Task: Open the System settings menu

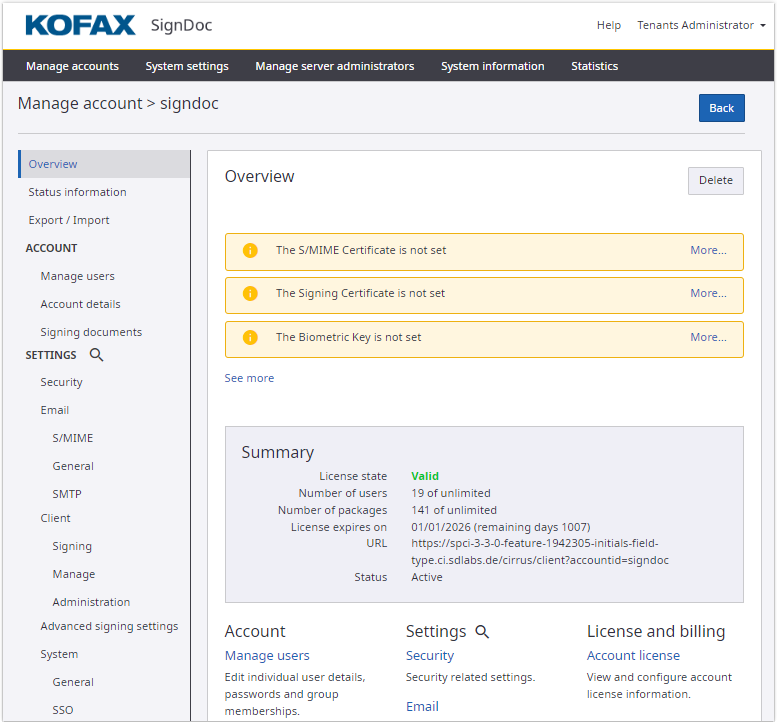Action: 187,67
